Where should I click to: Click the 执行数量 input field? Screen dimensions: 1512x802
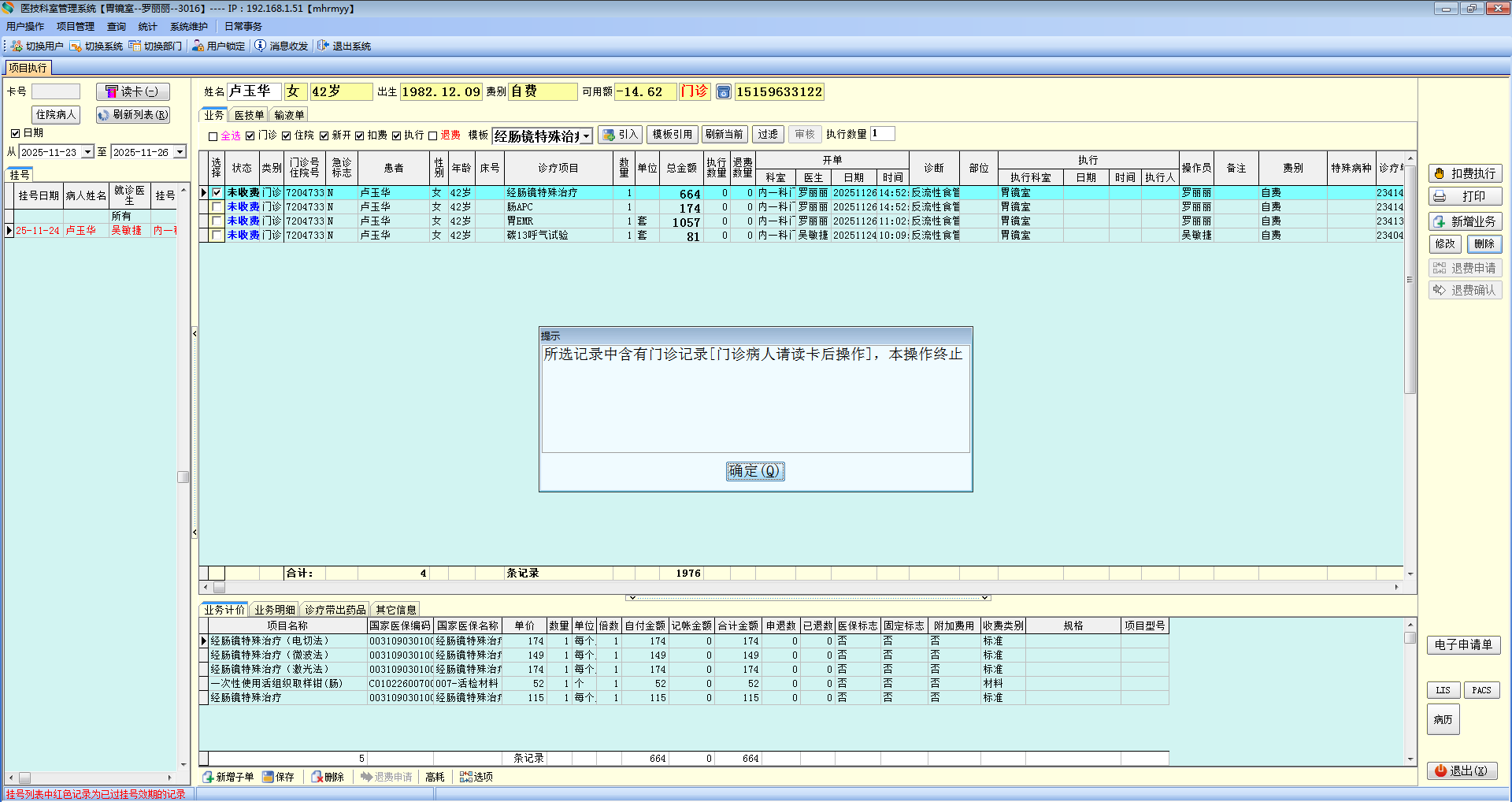coord(882,134)
